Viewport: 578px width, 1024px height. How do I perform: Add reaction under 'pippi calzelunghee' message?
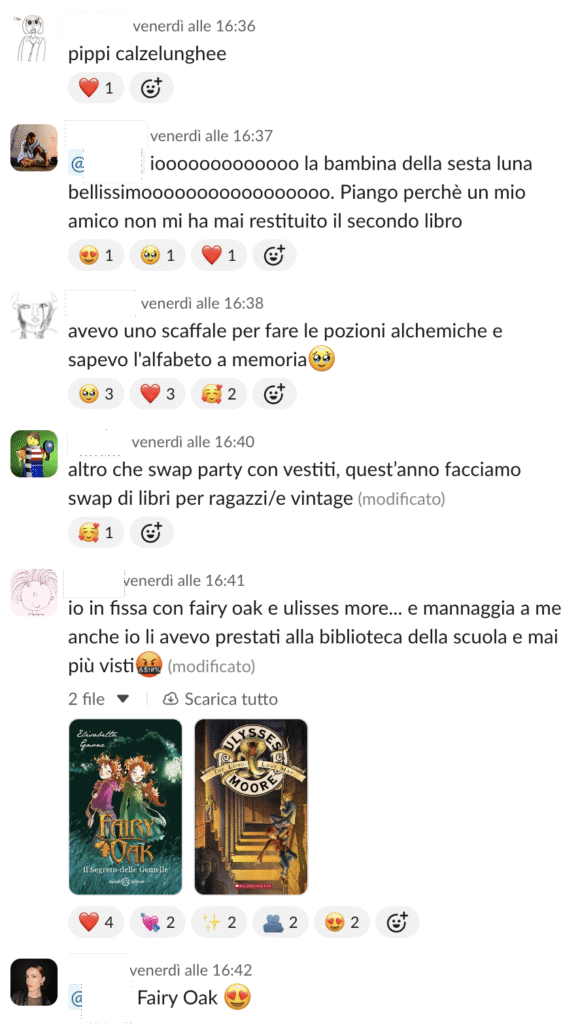(152, 88)
